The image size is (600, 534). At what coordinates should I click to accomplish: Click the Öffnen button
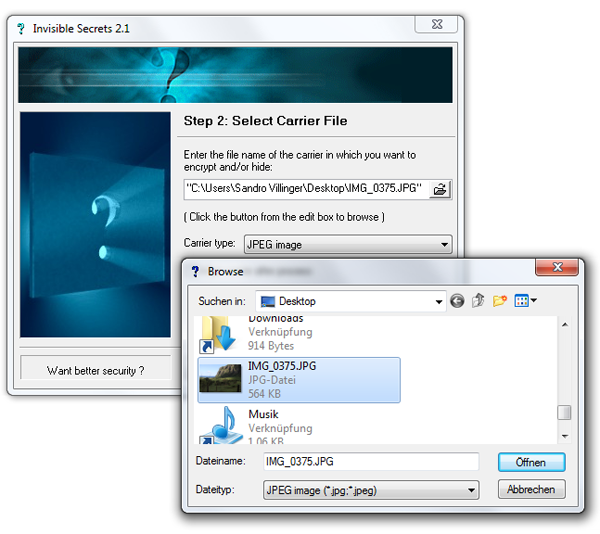click(x=531, y=462)
